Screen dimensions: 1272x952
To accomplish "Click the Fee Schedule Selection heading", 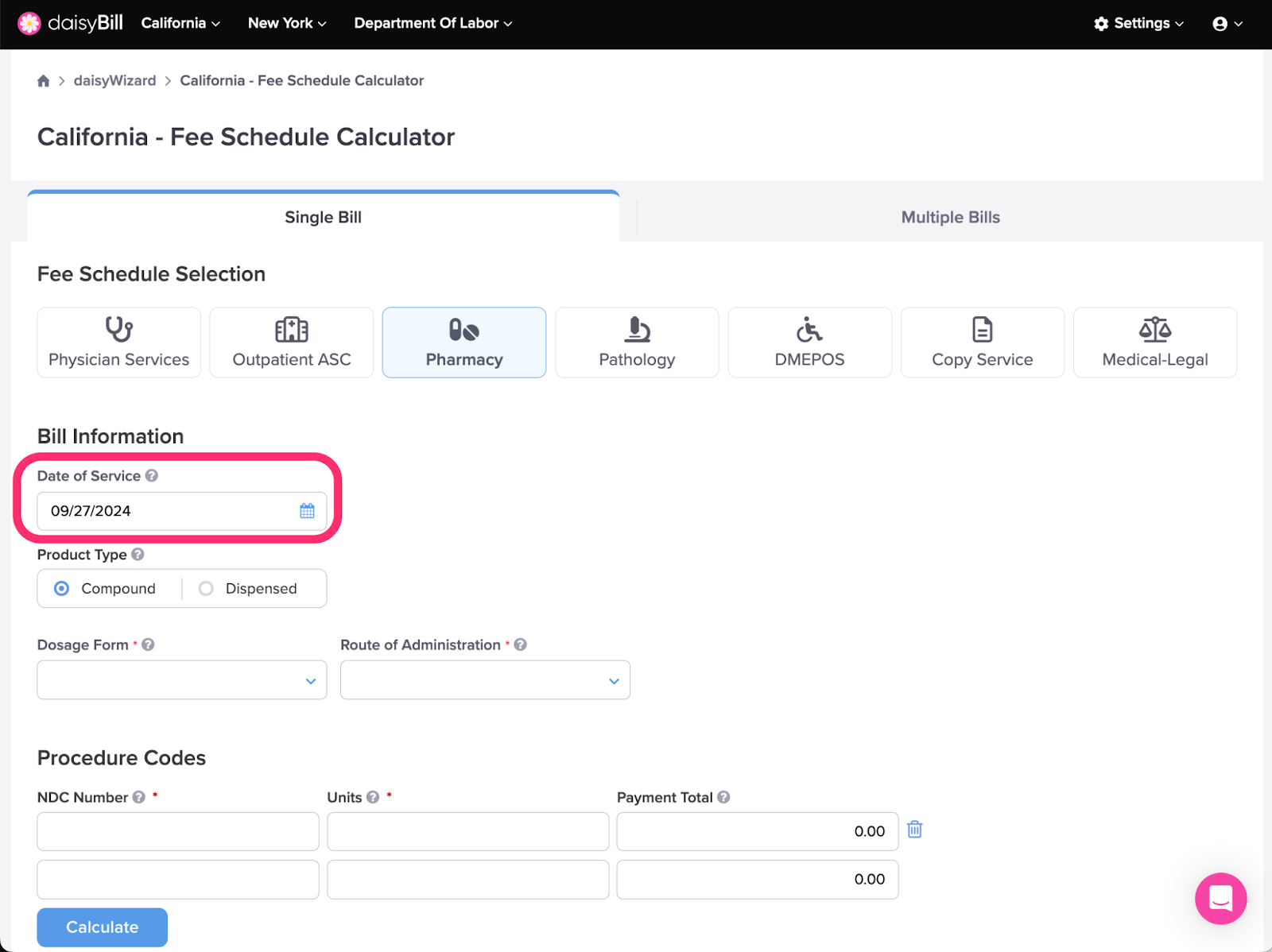I will tap(151, 274).
